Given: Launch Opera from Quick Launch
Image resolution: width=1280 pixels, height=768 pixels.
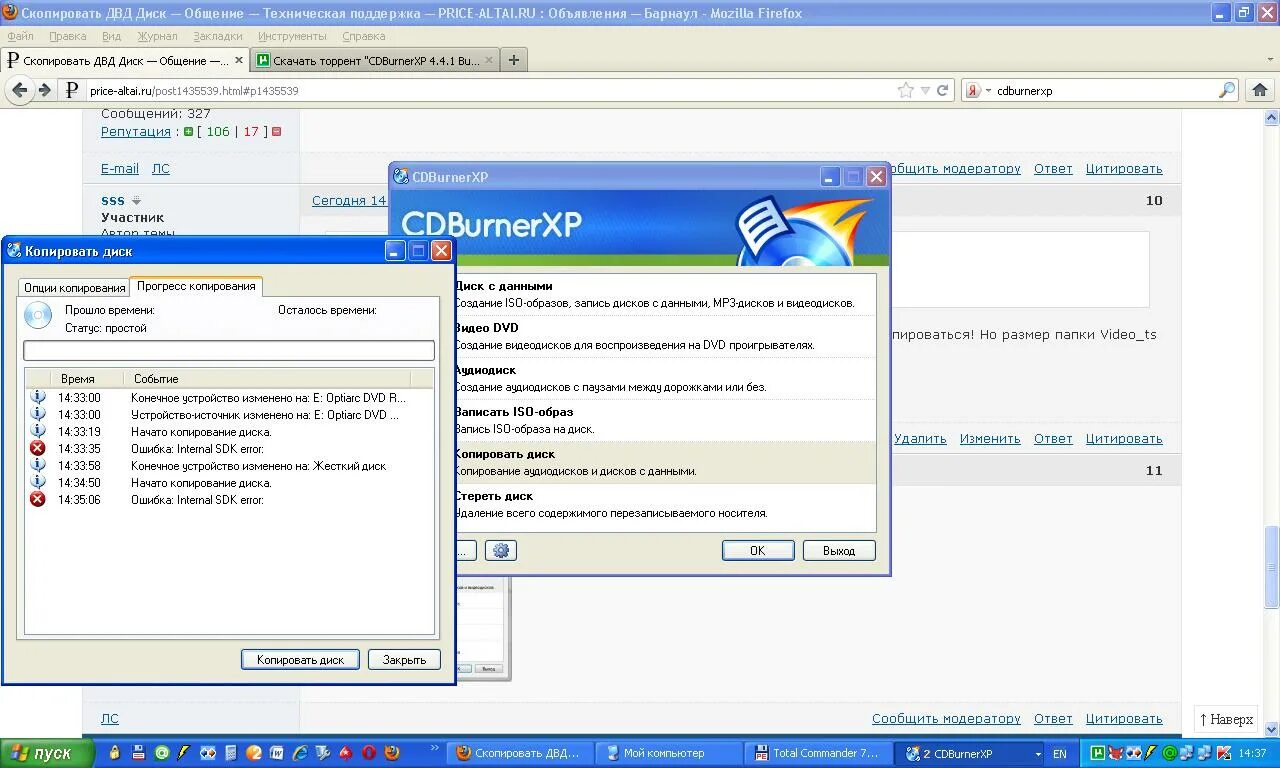Looking at the screenshot, I should tap(369, 753).
